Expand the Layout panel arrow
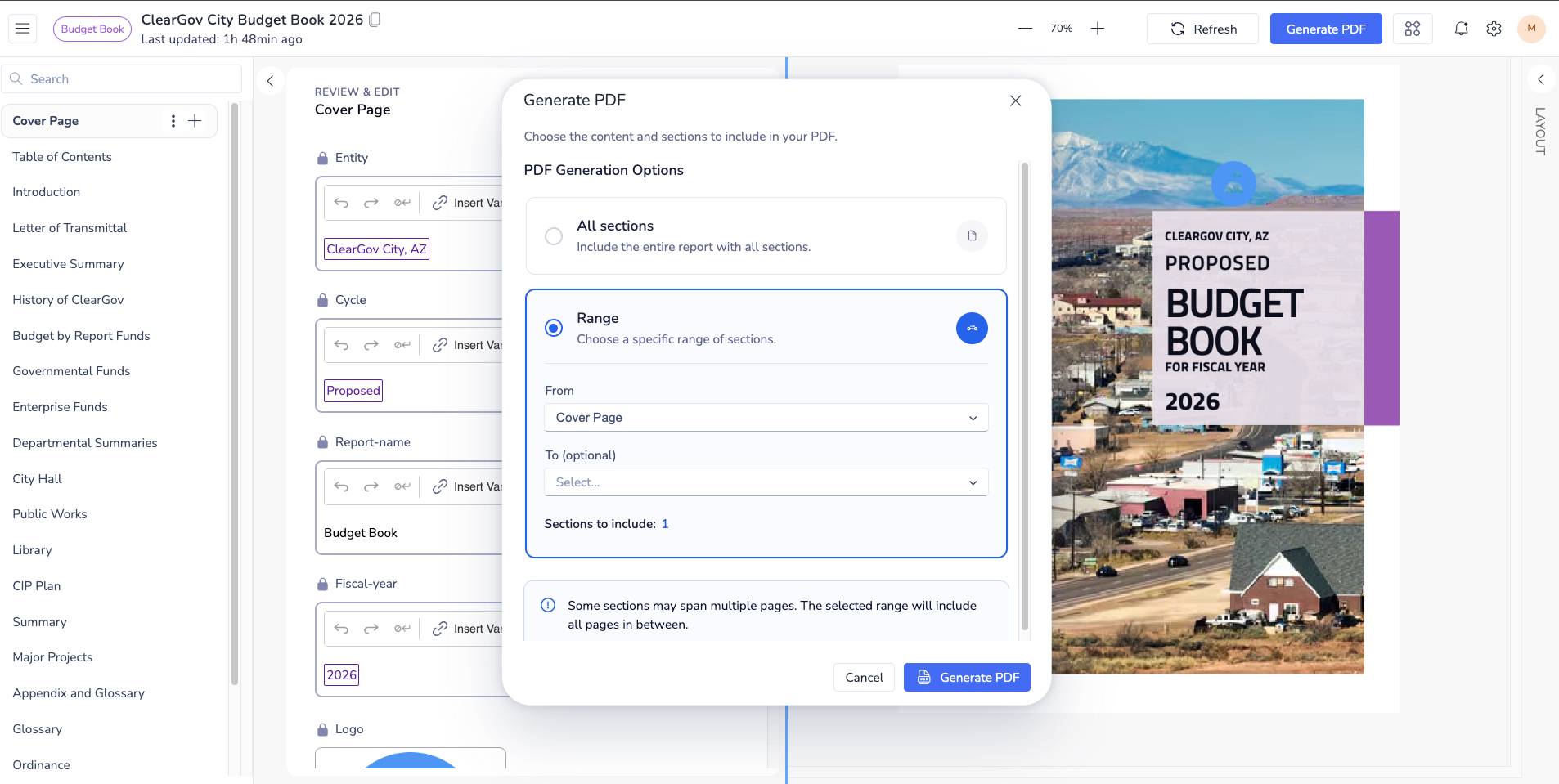This screenshot has height=784, width=1559. (1541, 79)
